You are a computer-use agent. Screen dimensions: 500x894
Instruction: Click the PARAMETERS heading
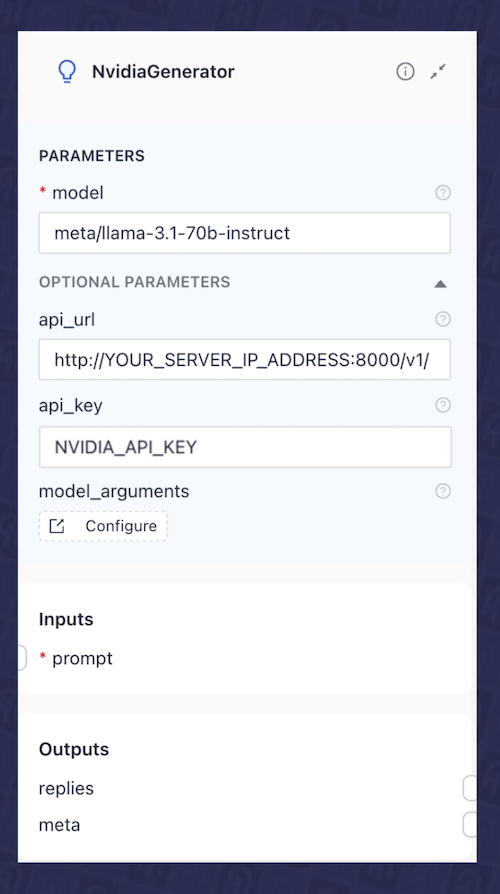click(92, 156)
